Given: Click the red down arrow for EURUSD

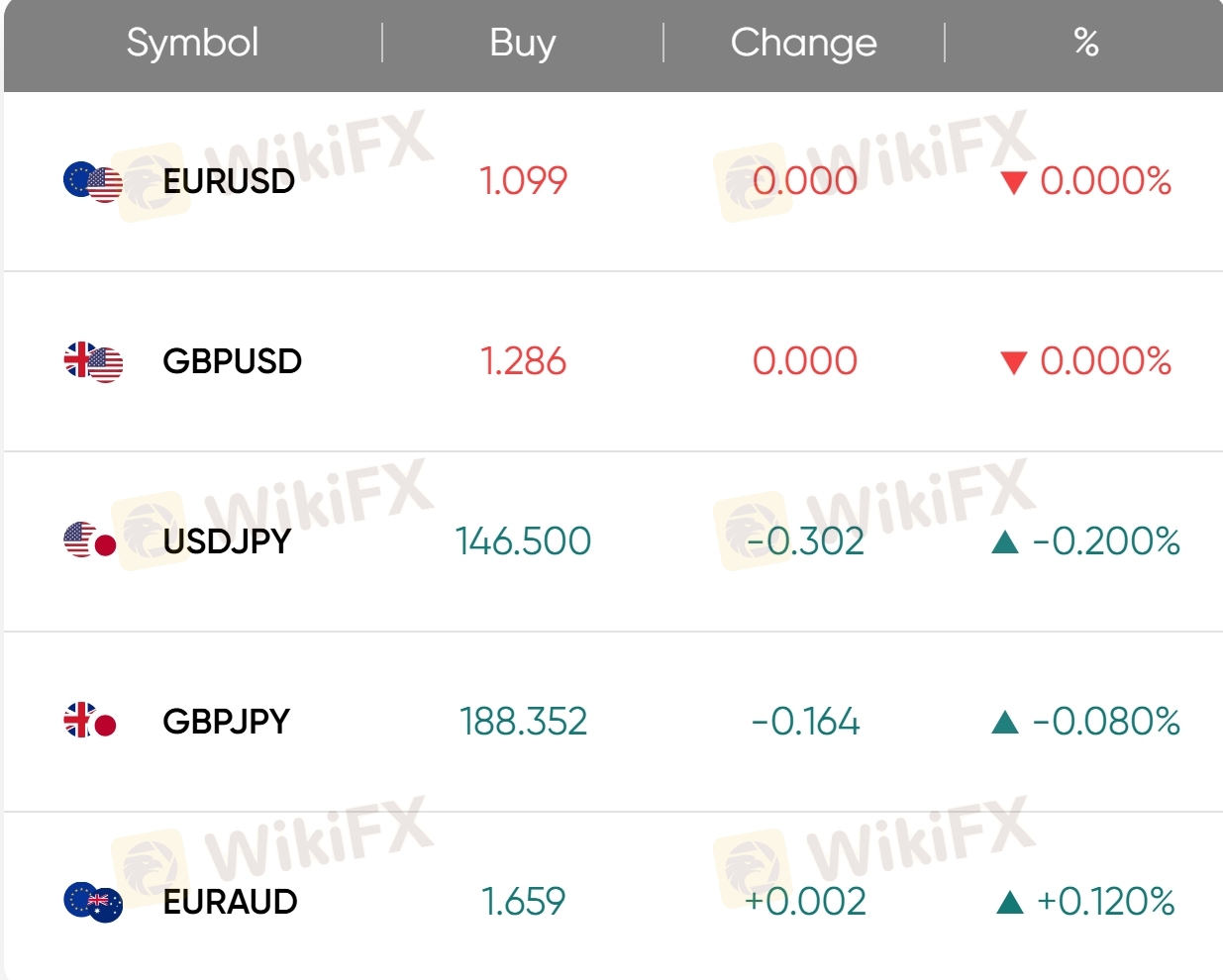Looking at the screenshot, I should pyautogui.click(x=1013, y=183).
